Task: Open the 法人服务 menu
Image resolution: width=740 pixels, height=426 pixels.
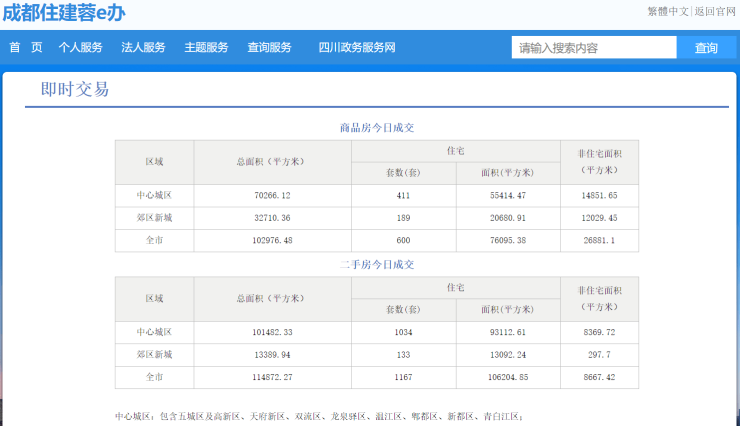Action: (x=143, y=47)
